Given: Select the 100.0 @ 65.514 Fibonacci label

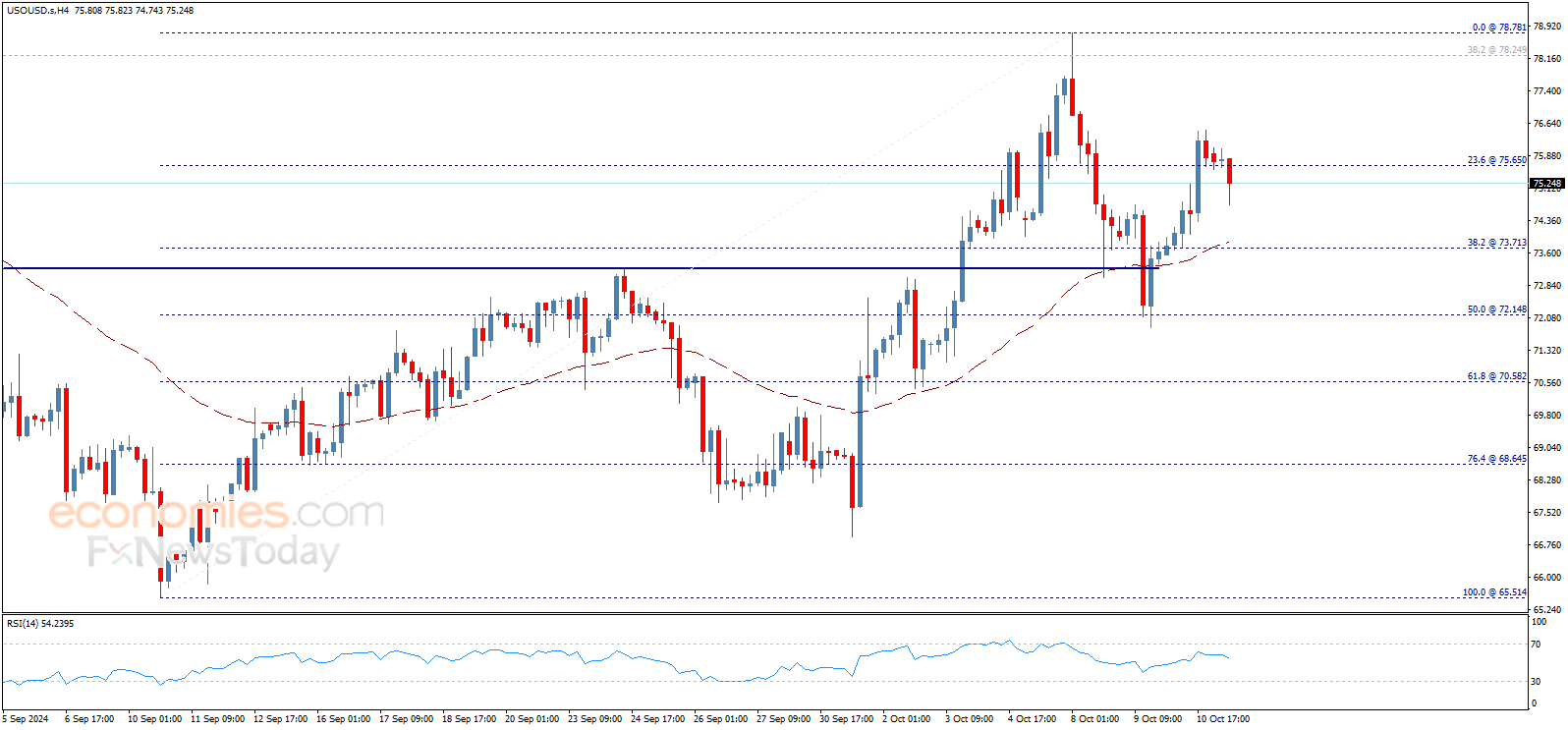Looking at the screenshot, I should coord(1494,592).
